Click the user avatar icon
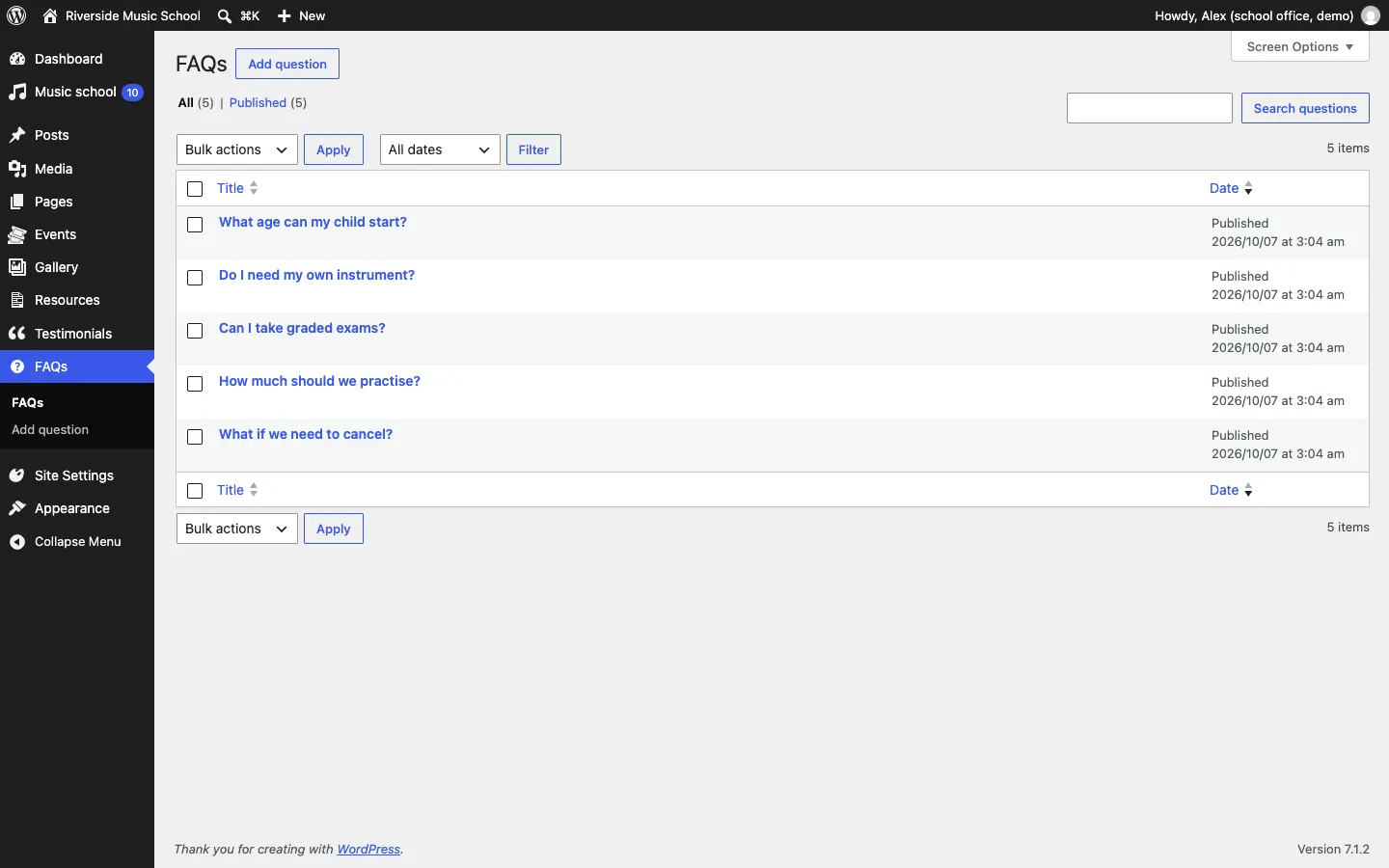Viewport: 1389px width, 868px height. click(x=1371, y=15)
